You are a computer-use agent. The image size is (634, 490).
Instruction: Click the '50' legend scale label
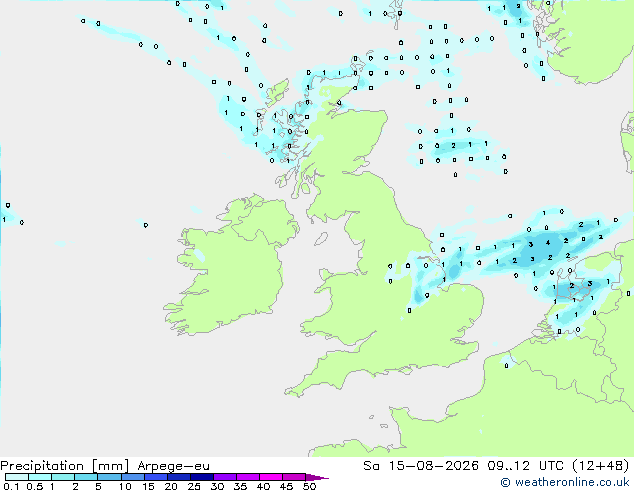point(309,486)
